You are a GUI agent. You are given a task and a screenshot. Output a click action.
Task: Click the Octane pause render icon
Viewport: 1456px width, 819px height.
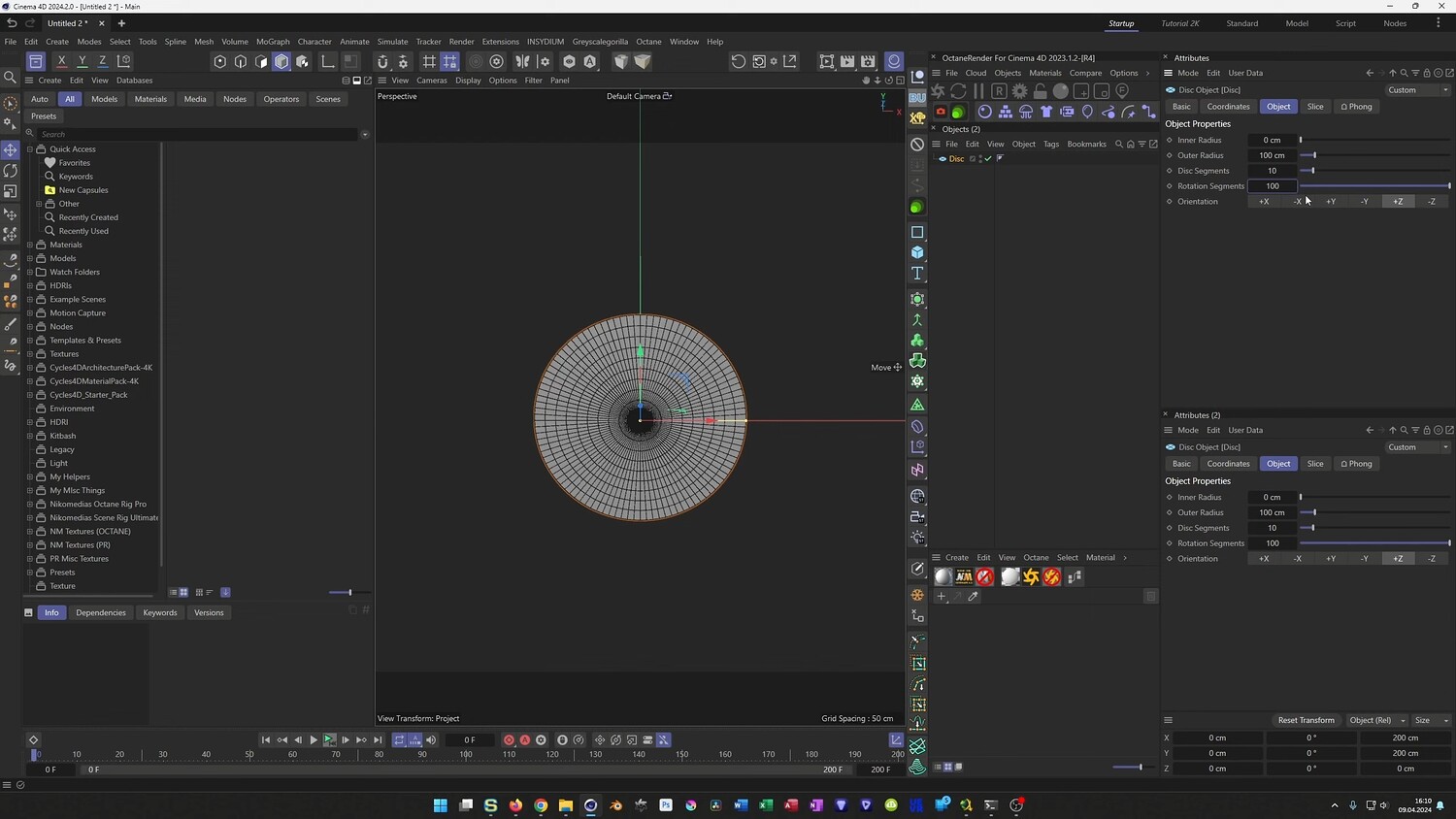(x=978, y=91)
